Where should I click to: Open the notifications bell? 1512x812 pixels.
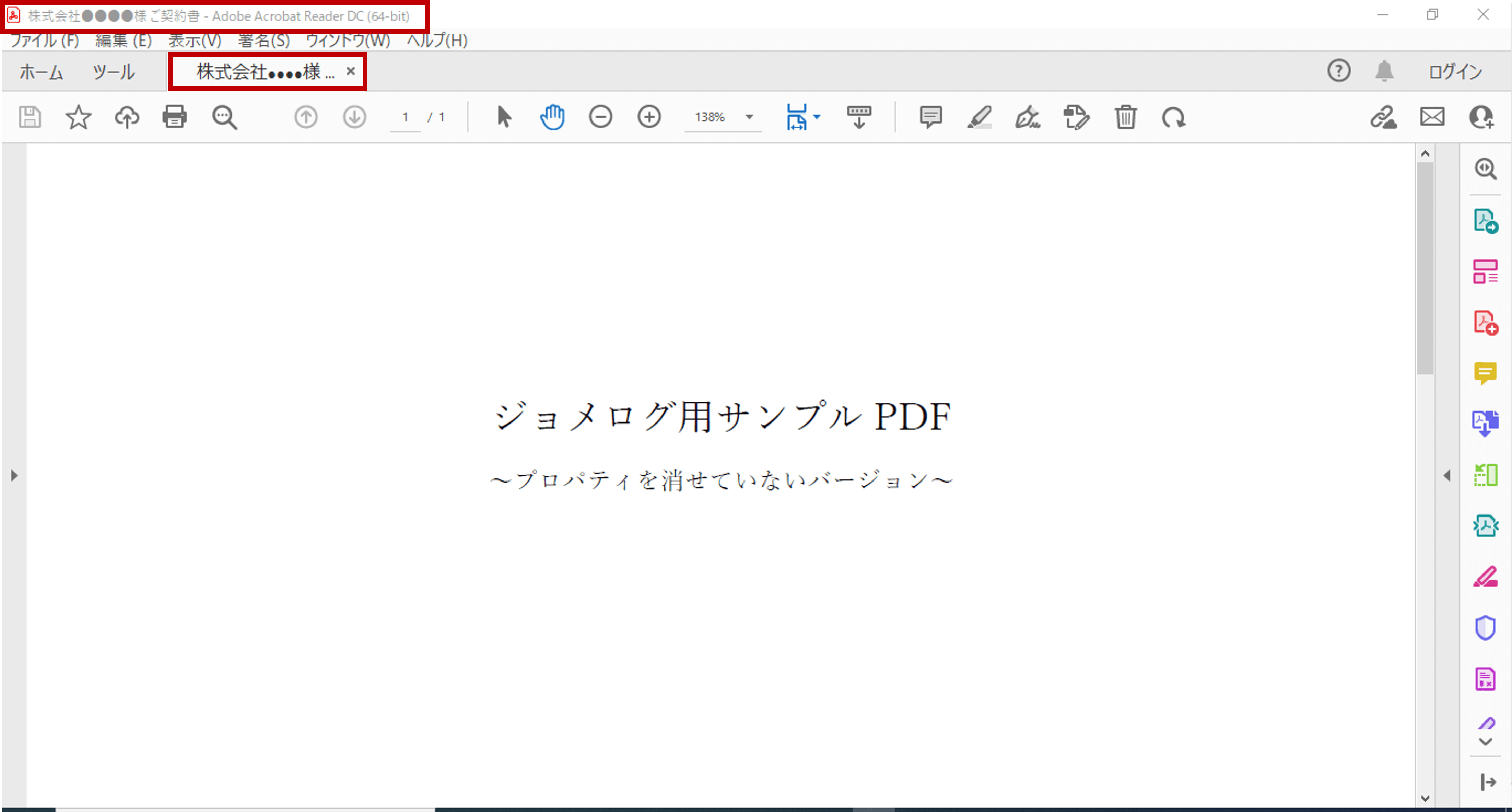pos(1385,71)
